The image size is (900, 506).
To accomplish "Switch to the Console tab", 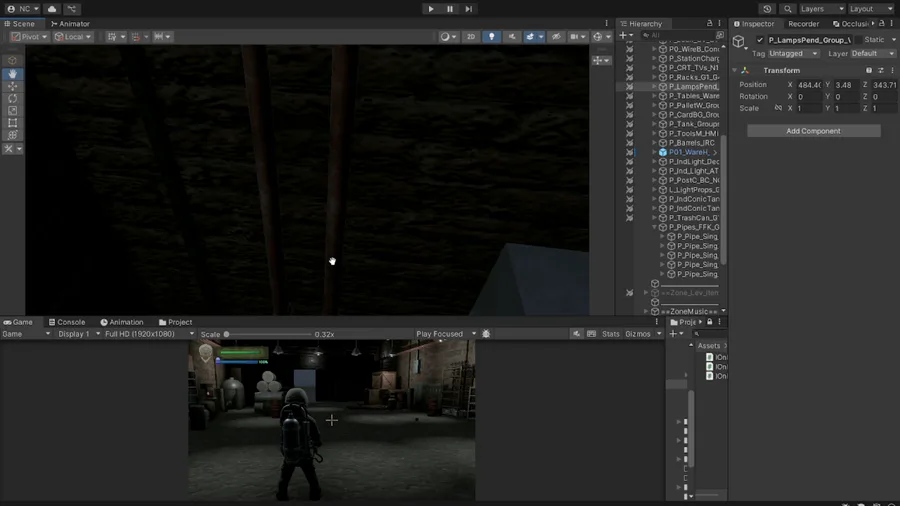I will pyautogui.click(x=67, y=322).
